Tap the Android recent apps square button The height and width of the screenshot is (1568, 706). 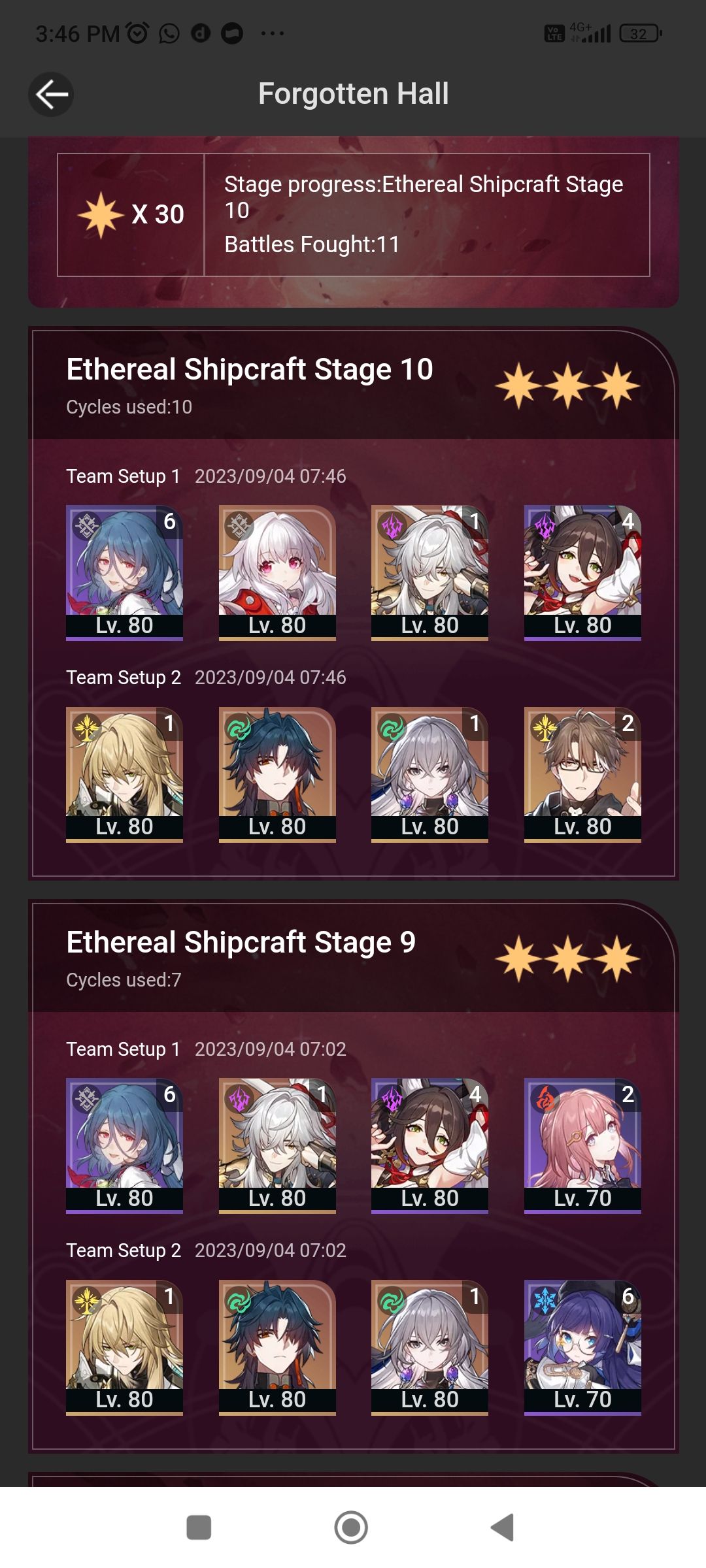pyautogui.click(x=199, y=1527)
